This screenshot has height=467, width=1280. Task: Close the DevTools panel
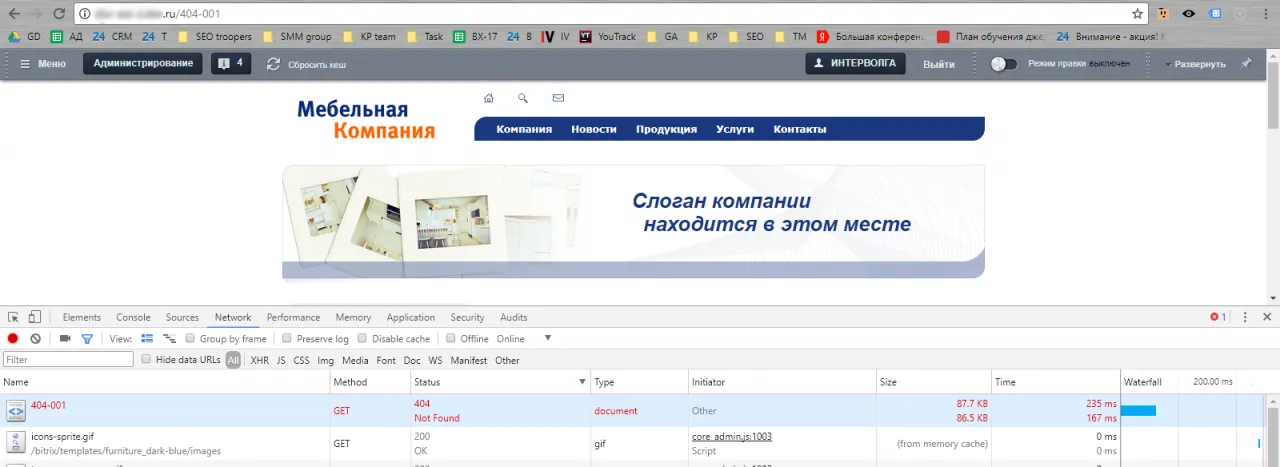[x=1267, y=317]
